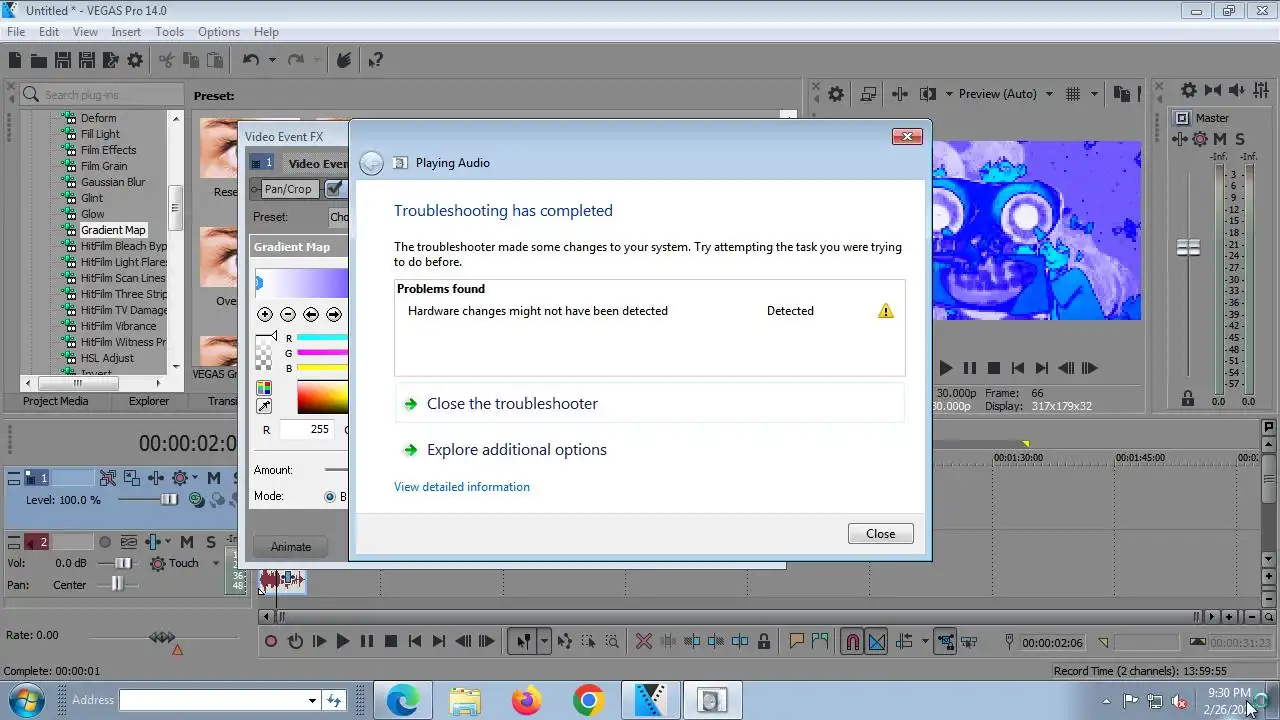The image size is (1280, 720).
Task: Click Explore additional options
Action: (x=517, y=450)
